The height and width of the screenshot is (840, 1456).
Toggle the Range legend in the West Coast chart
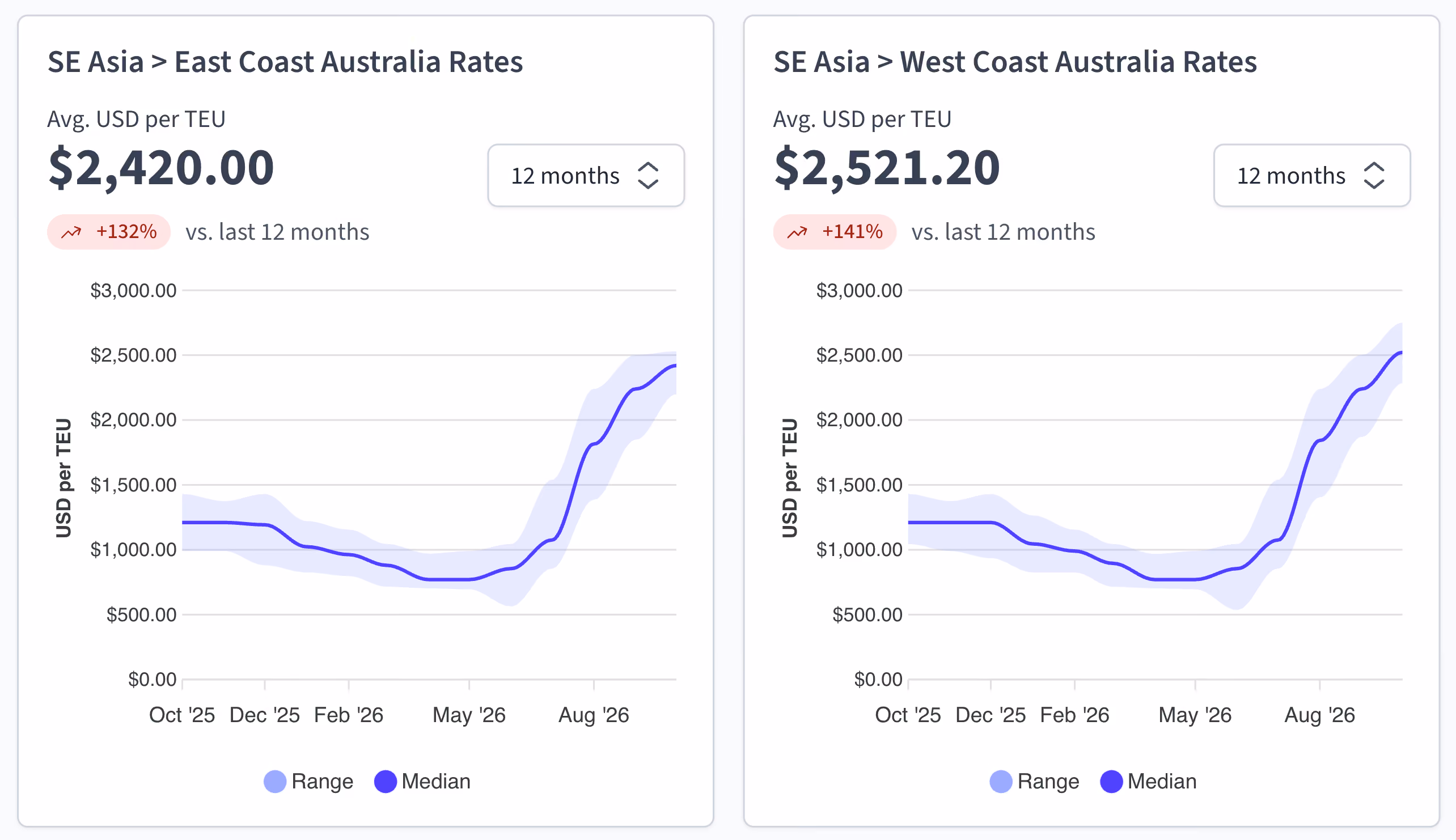(x=1034, y=781)
